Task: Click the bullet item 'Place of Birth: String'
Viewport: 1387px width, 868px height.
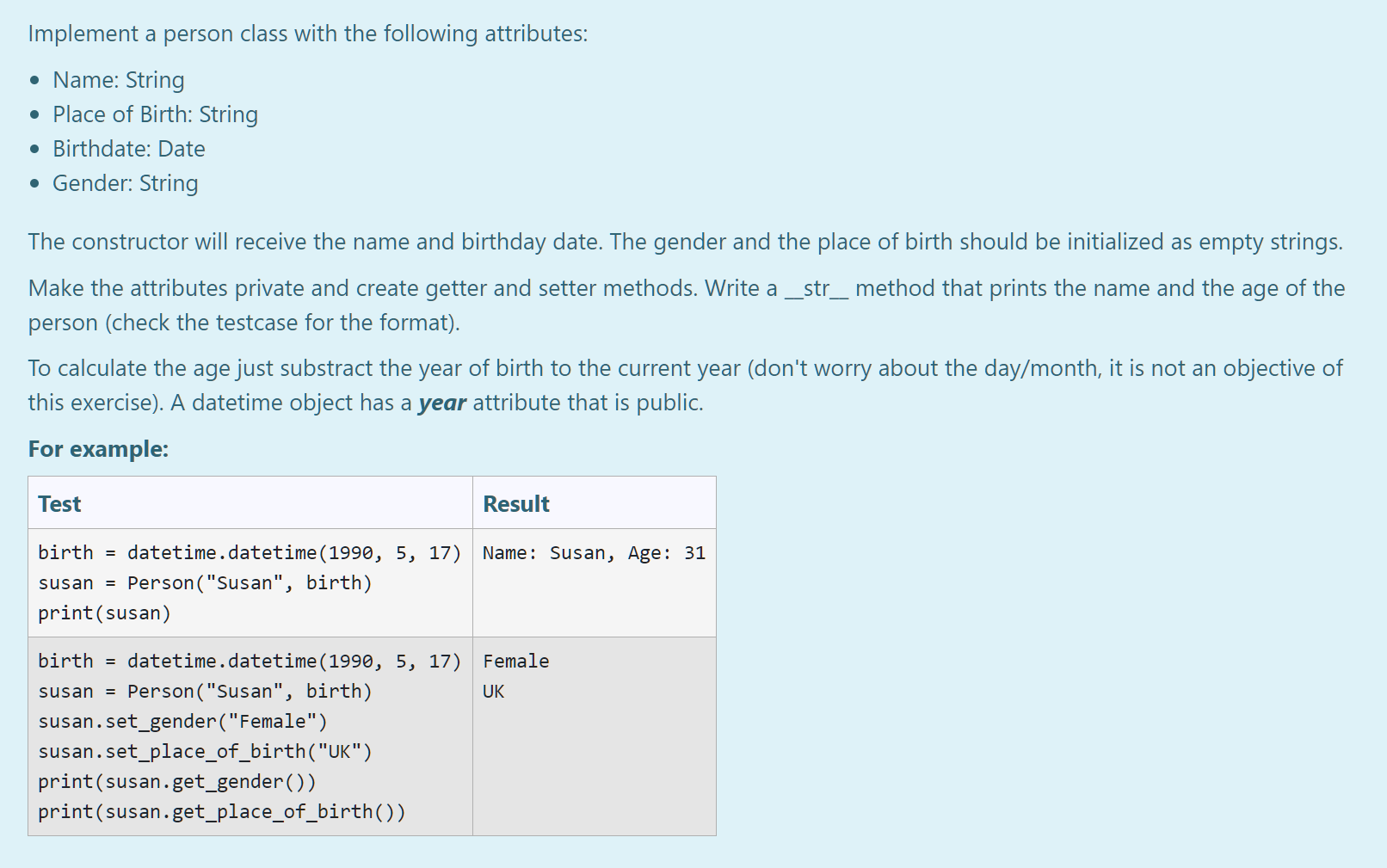Action: point(155,114)
